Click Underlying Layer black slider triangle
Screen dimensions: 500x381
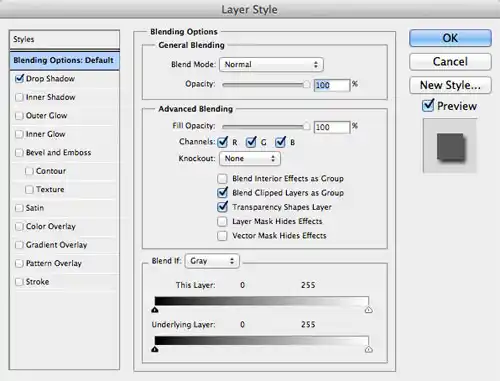click(155, 349)
